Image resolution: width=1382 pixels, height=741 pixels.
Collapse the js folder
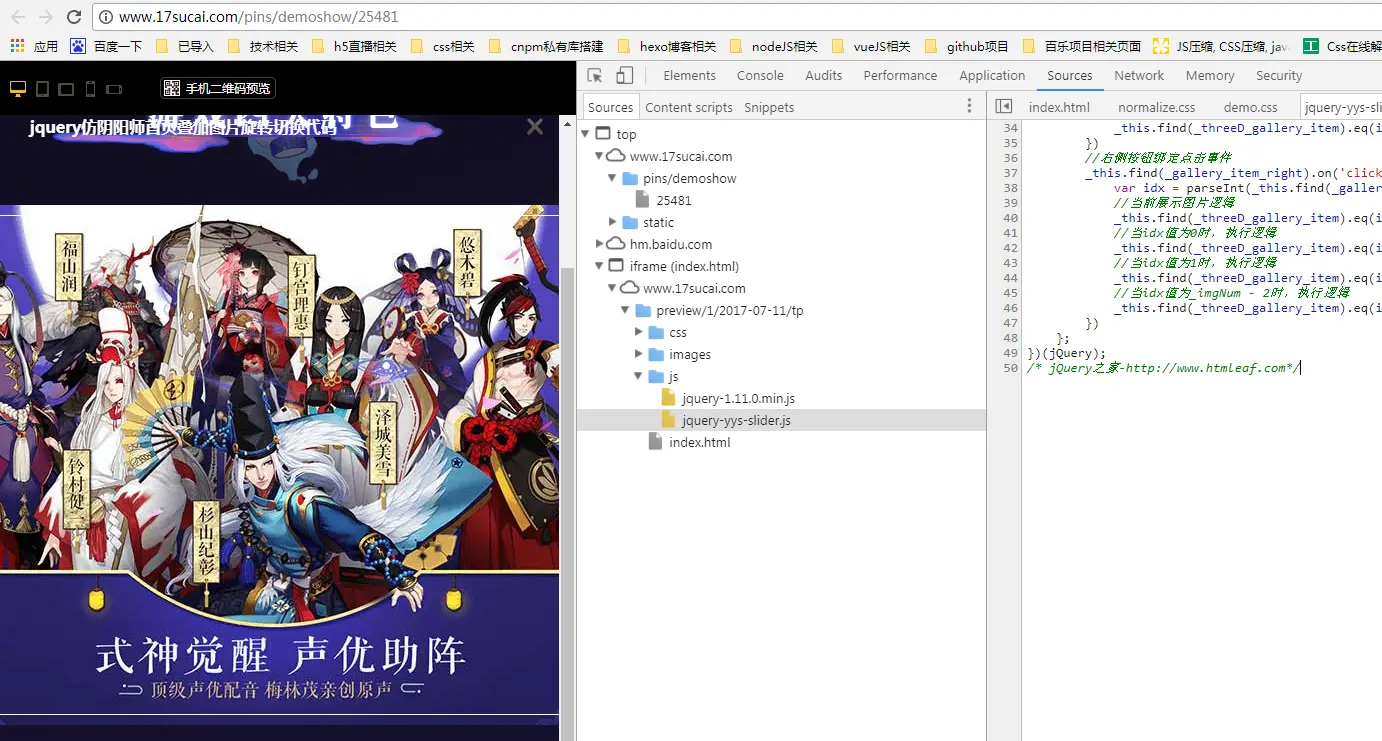click(x=639, y=376)
